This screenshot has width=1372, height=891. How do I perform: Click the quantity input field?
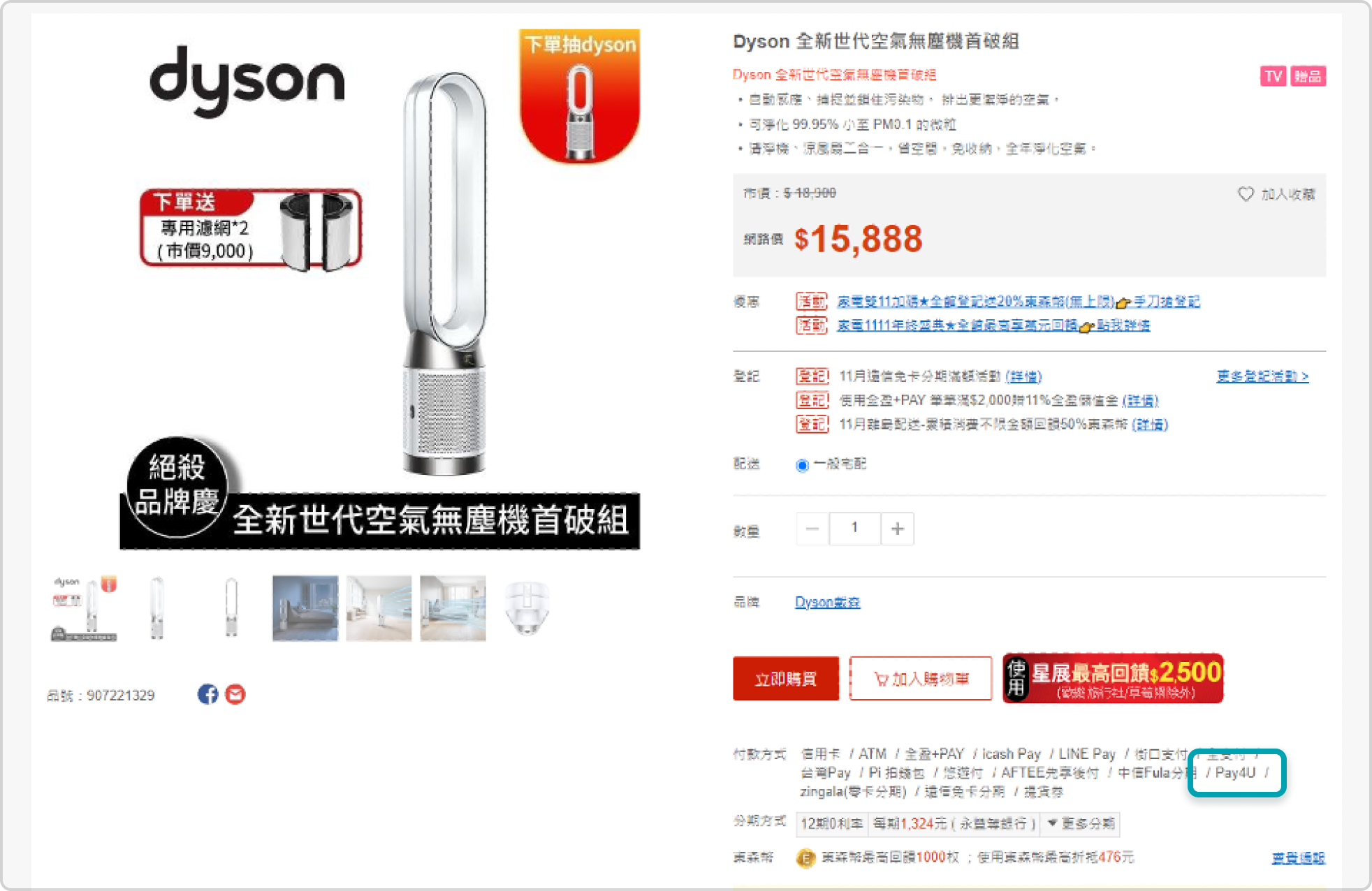[x=854, y=529]
